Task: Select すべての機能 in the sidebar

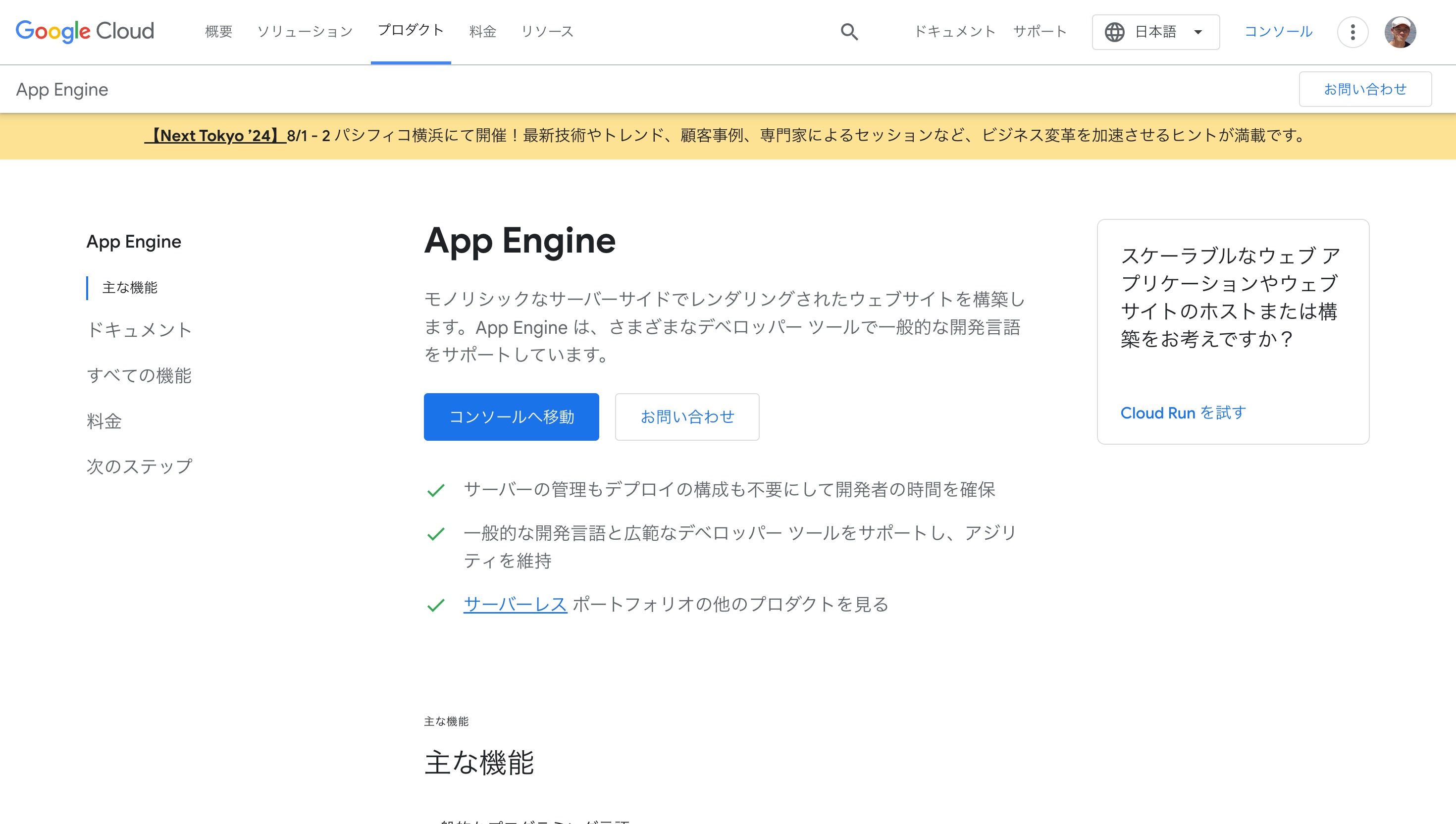Action: point(139,375)
